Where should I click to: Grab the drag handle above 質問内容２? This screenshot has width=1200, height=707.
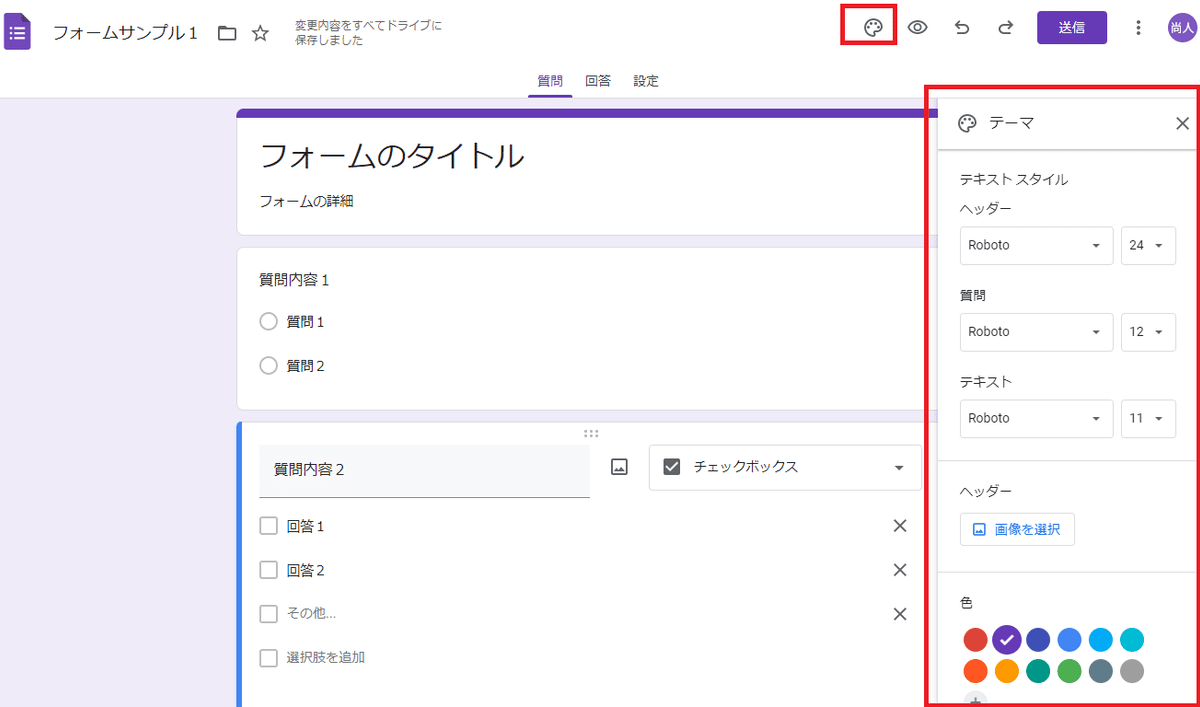point(591,433)
